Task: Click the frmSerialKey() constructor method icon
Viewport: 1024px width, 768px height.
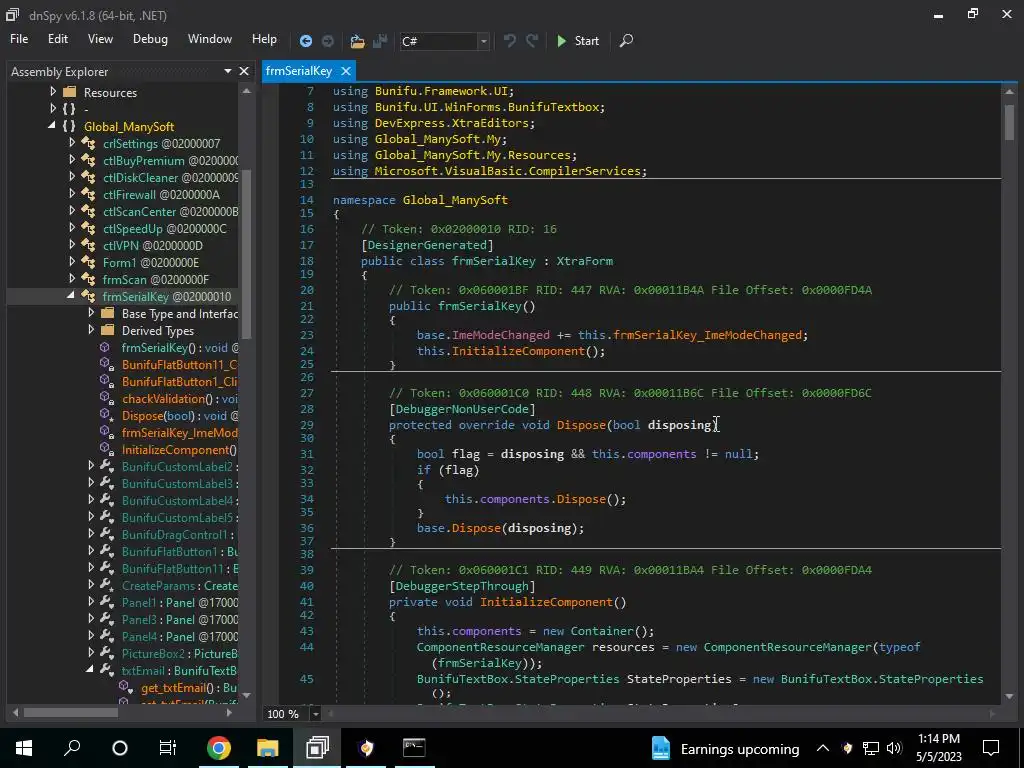Action: (104, 347)
